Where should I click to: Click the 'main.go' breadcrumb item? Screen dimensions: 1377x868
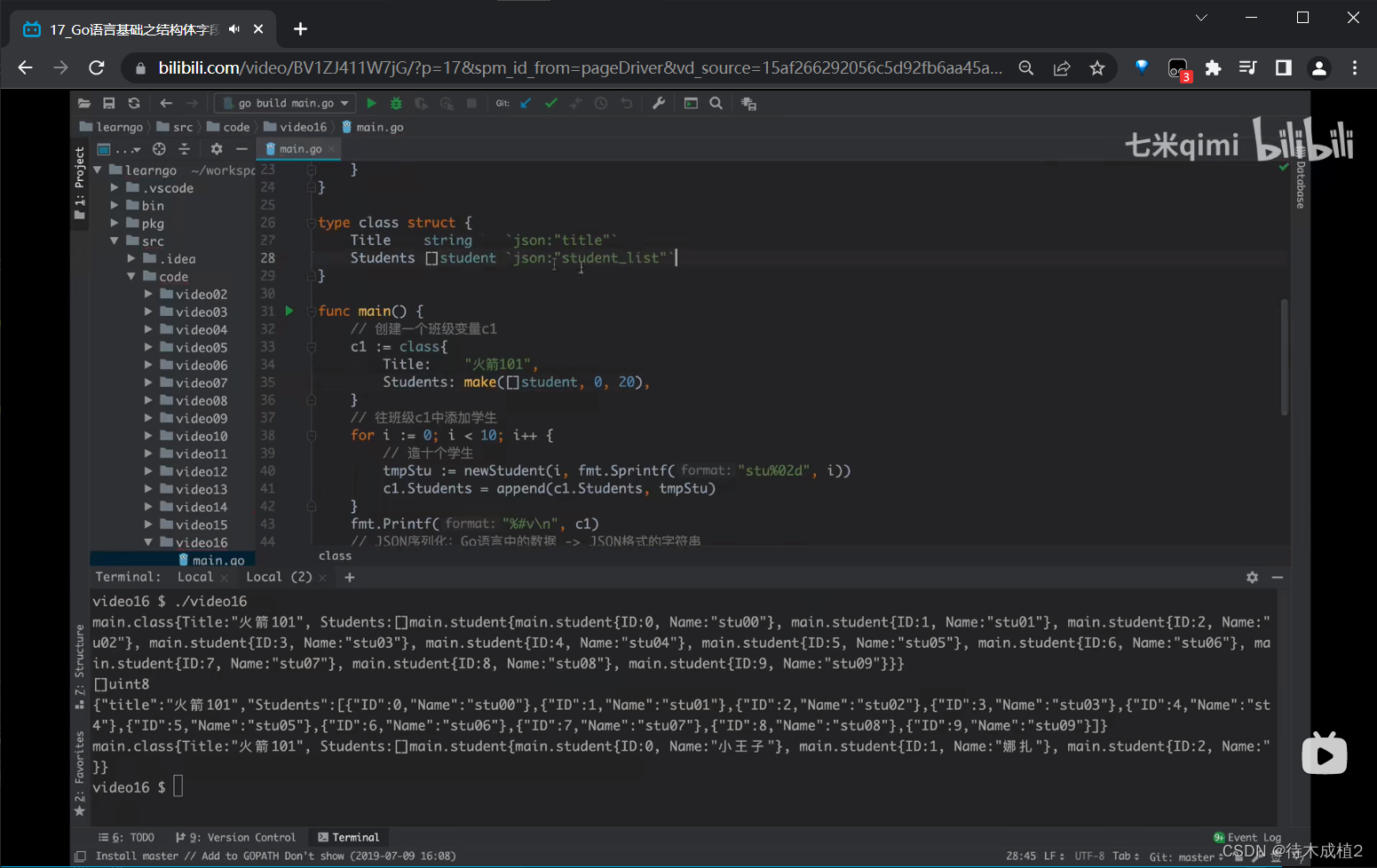[x=372, y=127]
